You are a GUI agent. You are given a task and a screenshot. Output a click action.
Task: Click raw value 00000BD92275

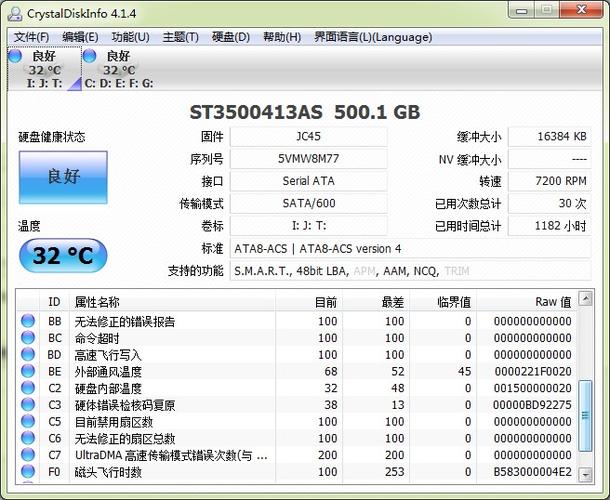(x=532, y=405)
